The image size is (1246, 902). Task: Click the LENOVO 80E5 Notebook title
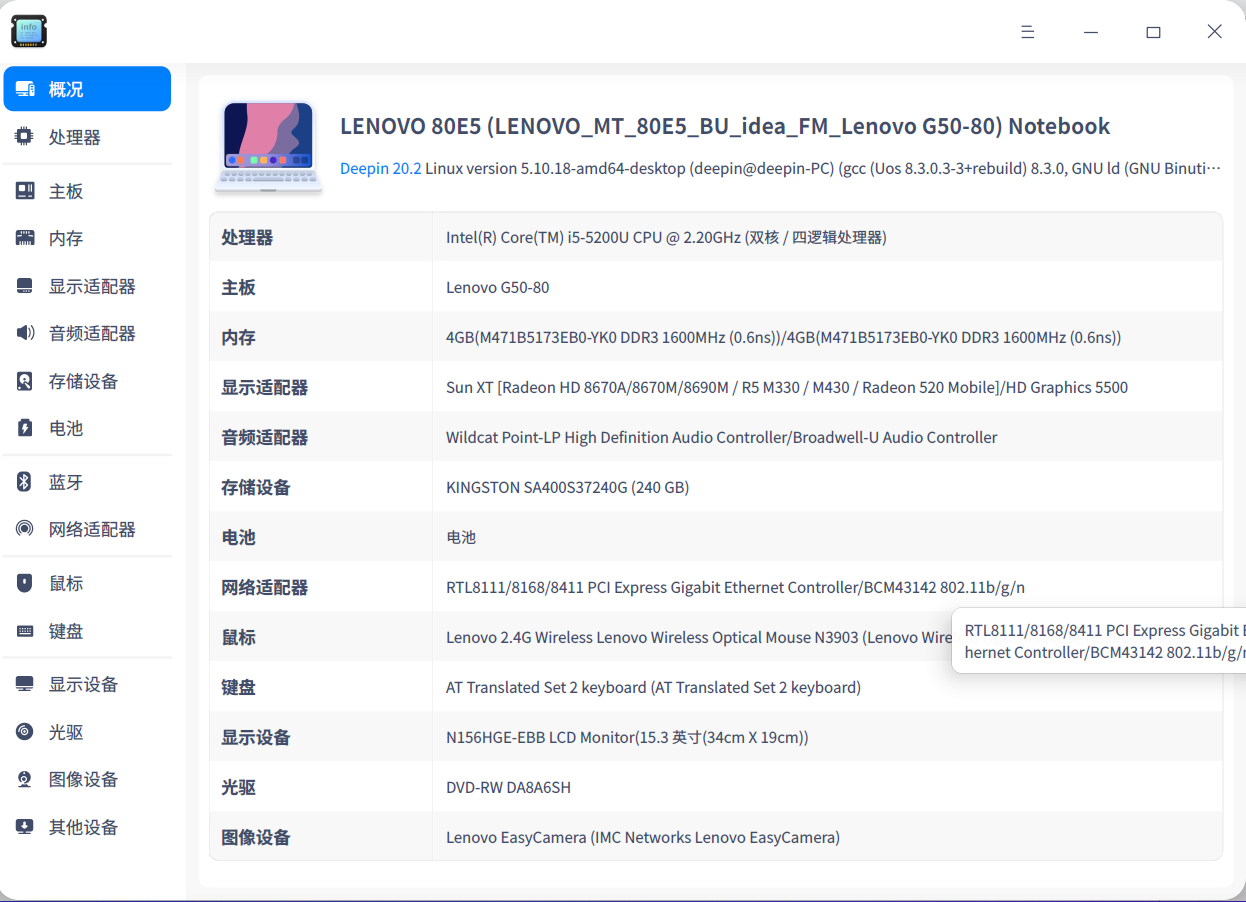click(x=725, y=126)
